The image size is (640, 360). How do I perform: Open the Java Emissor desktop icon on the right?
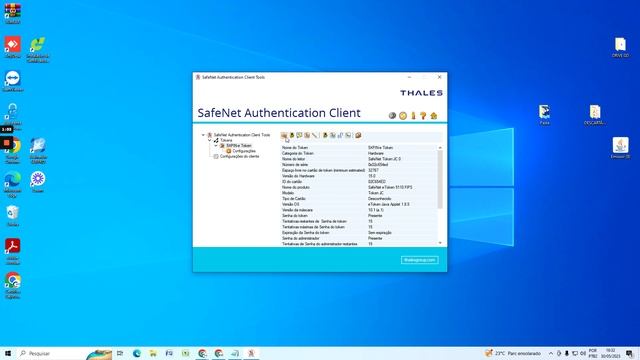click(x=620, y=148)
